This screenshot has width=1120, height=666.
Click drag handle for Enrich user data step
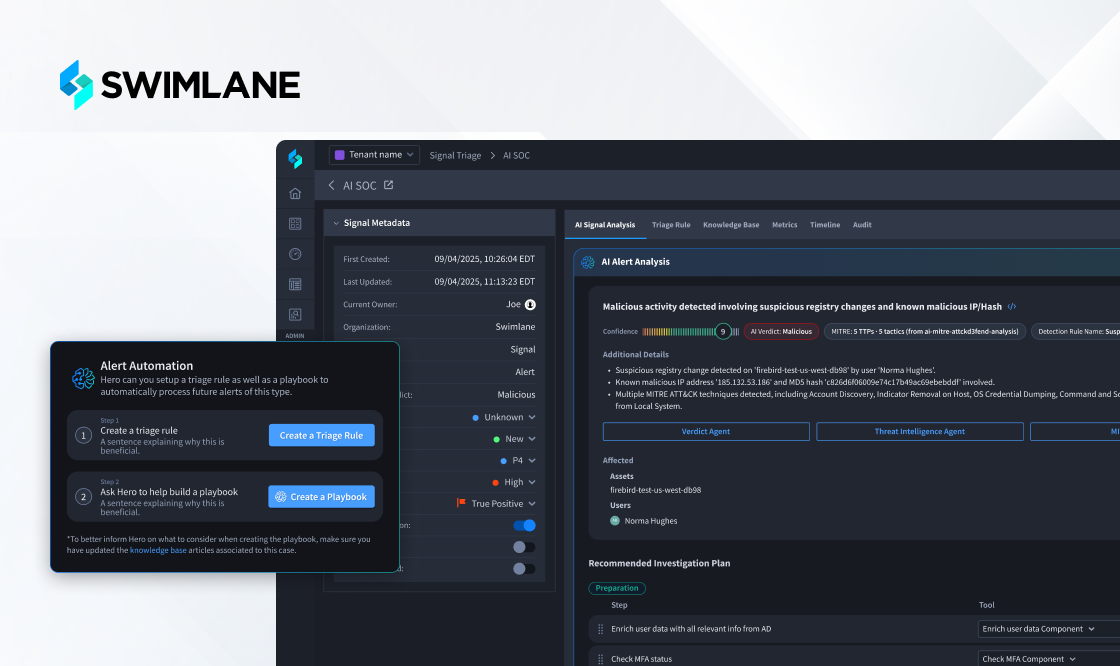pyautogui.click(x=601, y=629)
